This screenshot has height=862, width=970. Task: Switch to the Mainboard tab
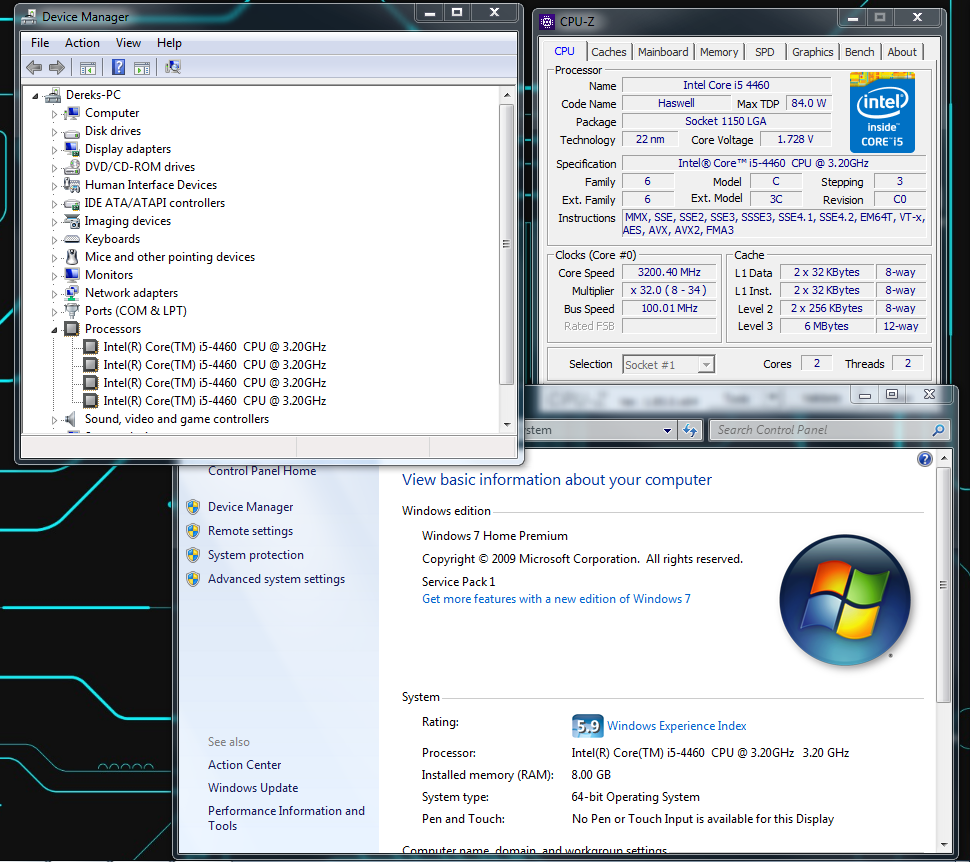[x=663, y=52]
